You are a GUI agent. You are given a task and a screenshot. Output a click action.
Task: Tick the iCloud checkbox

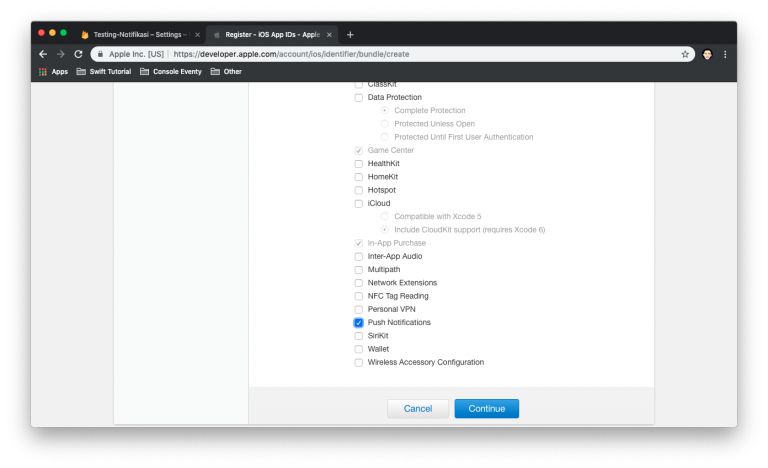point(359,204)
